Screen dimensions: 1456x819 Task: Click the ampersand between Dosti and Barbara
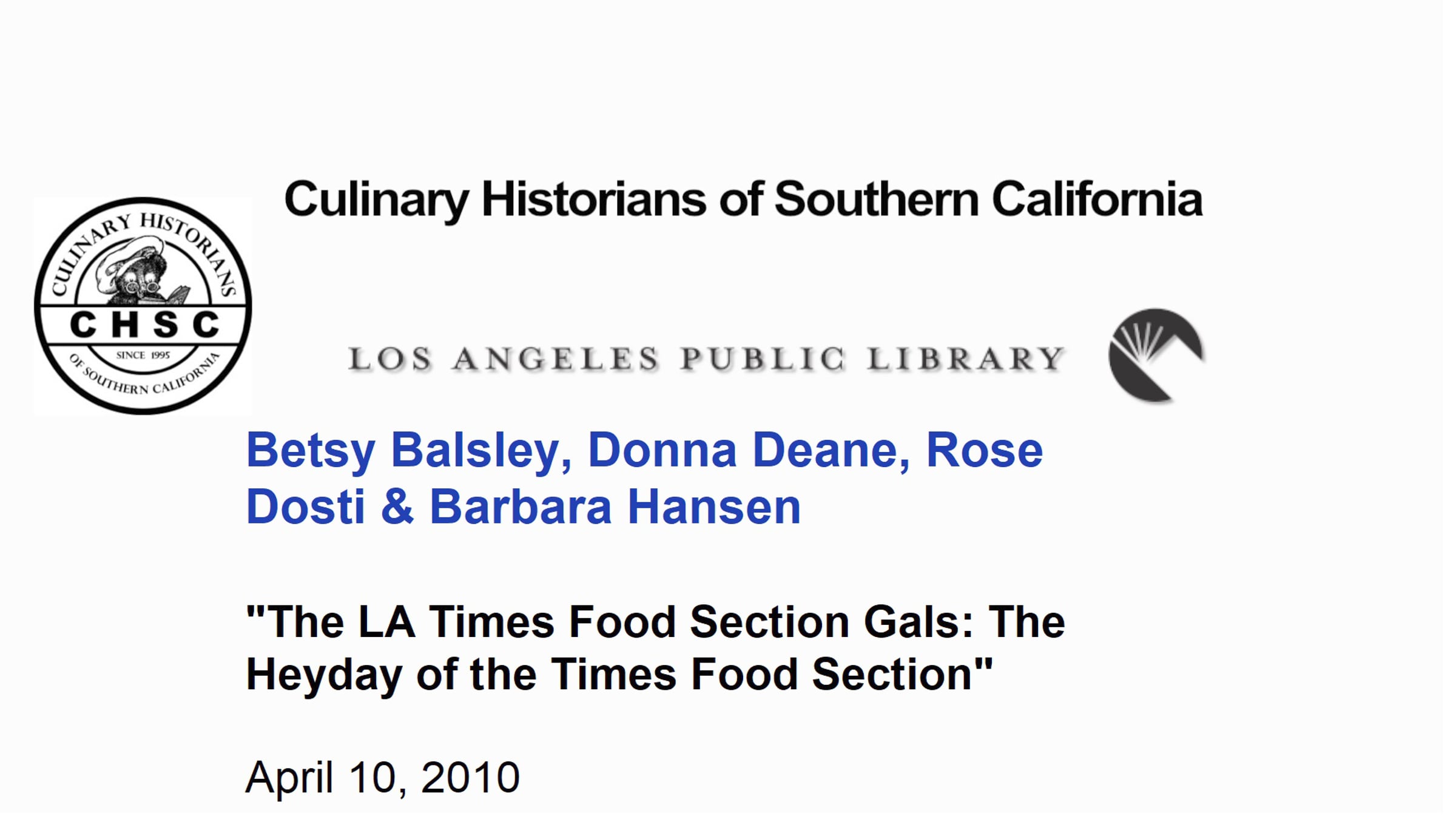[x=397, y=507]
